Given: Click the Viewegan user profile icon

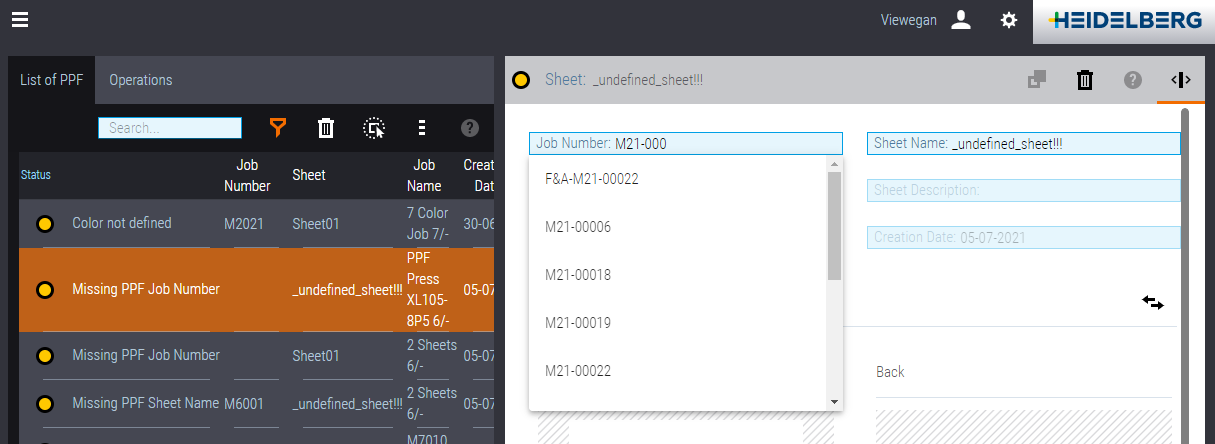Looking at the screenshot, I should pos(961,20).
